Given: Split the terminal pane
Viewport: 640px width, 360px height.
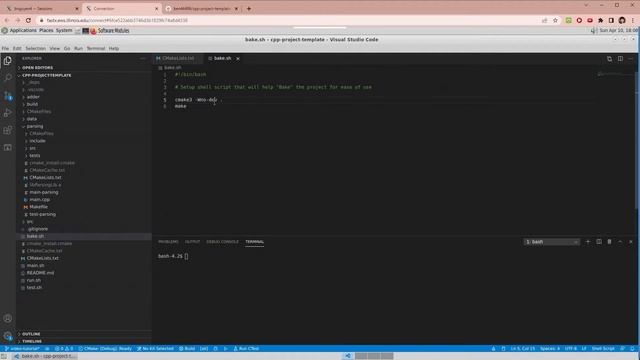Looking at the screenshot, I should click(599, 242).
